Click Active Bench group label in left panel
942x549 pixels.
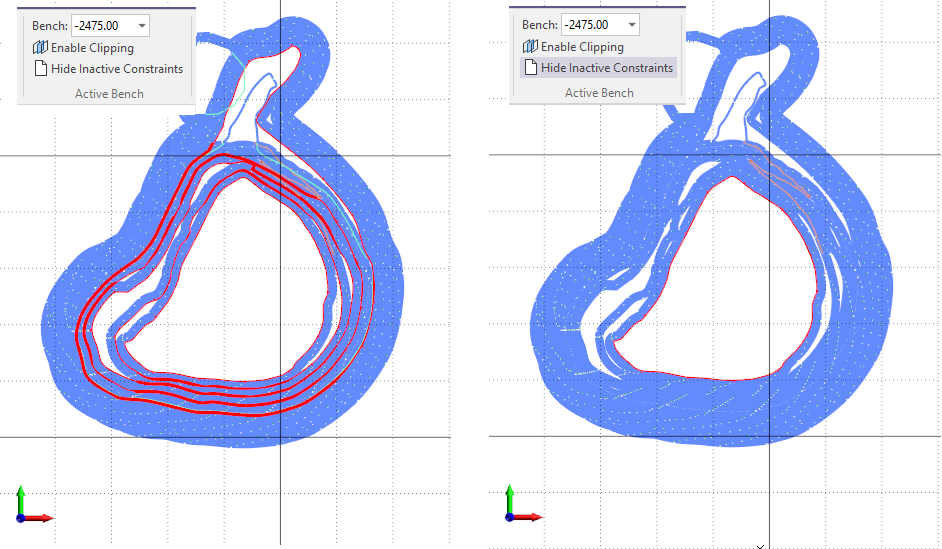[x=109, y=94]
